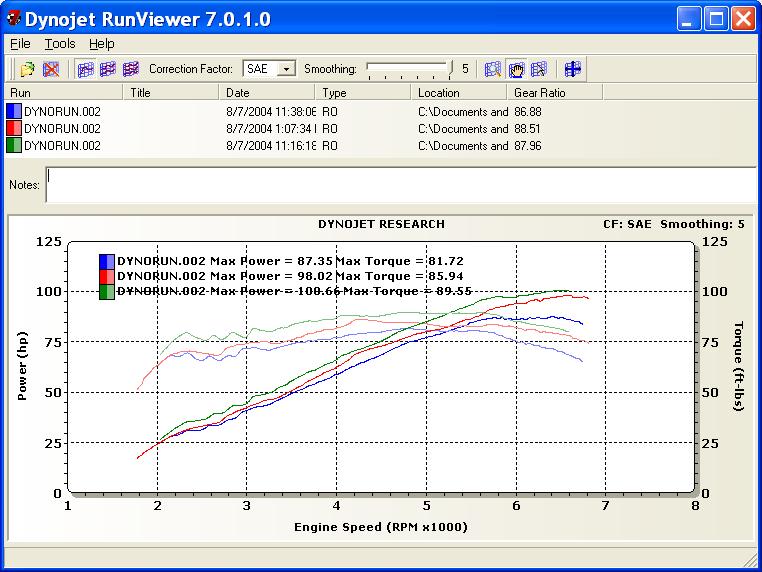This screenshot has height=572, width=762.
Task: Click the Gear Ratio column header
Action: (x=554, y=92)
